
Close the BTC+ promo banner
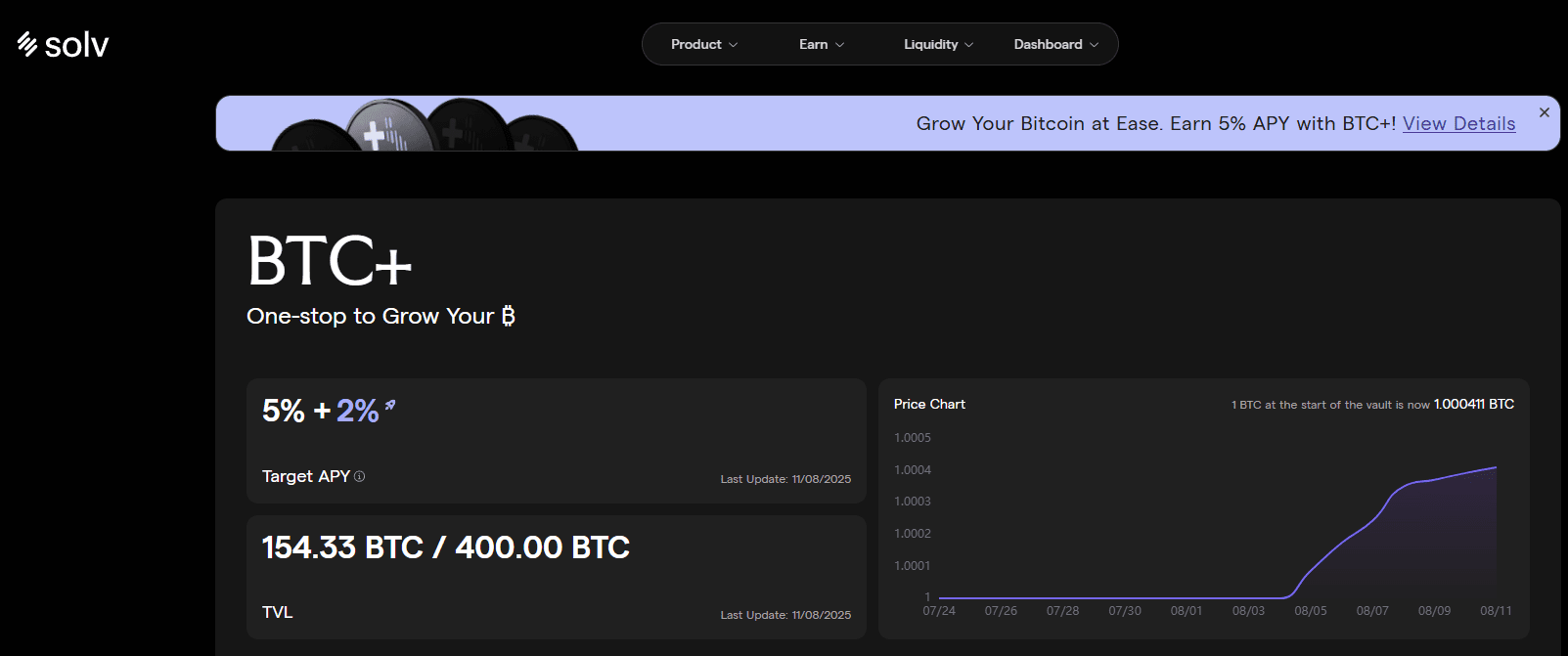click(1545, 112)
